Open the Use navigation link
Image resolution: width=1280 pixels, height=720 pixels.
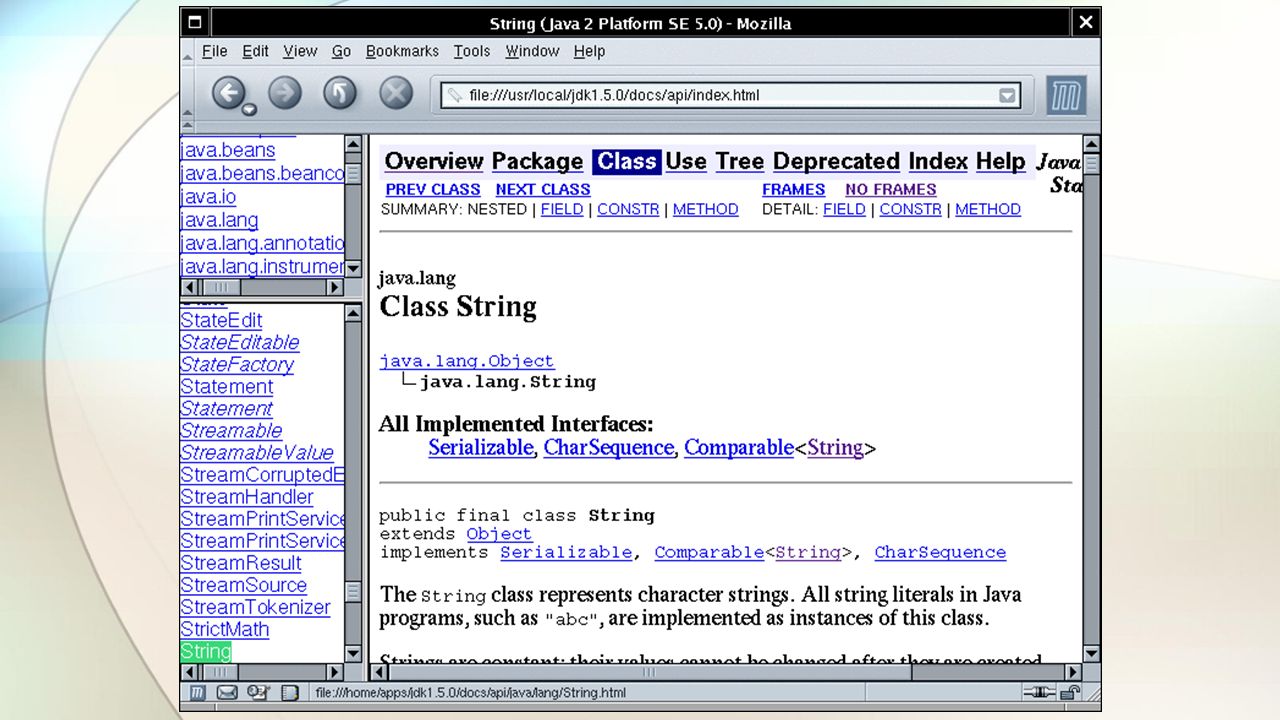tap(686, 162)
